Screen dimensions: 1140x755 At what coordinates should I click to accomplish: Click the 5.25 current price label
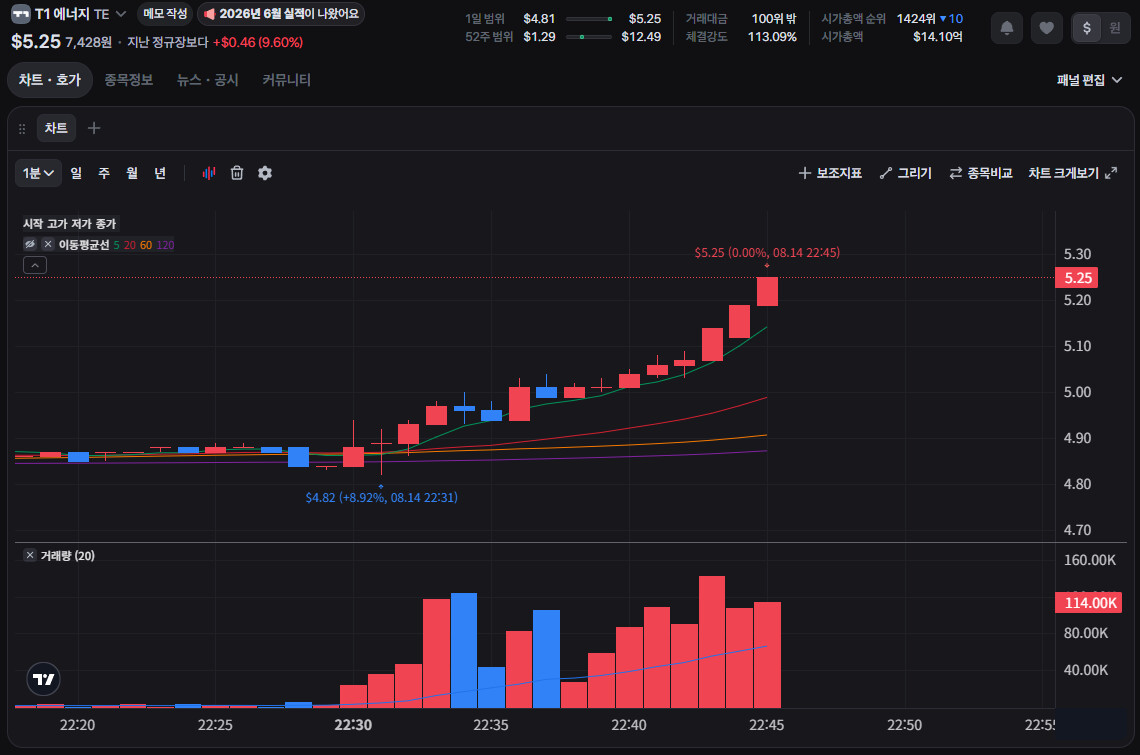[1077, 278]
